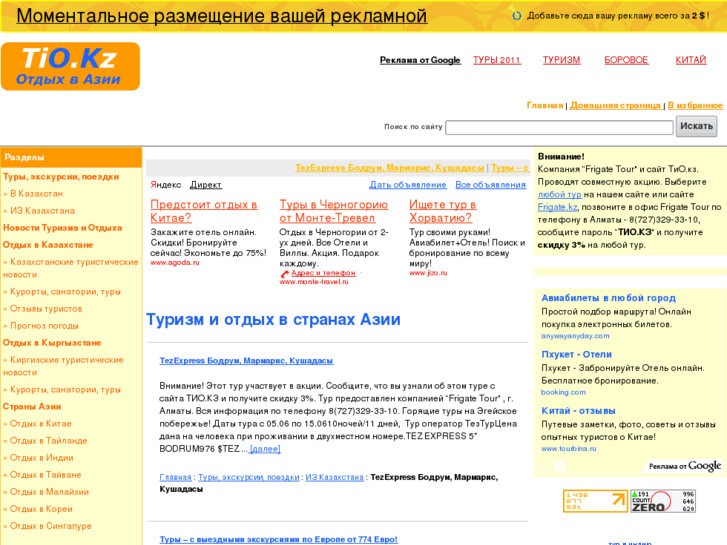
Task: Open Отдых в Кореи link
Action: pos(41,509)
